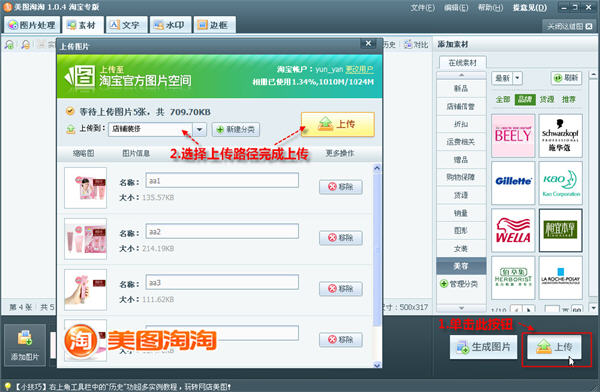Remove the aa2 image from list
The height and width of the screenshot is (392, 600).
pos(341,238)
